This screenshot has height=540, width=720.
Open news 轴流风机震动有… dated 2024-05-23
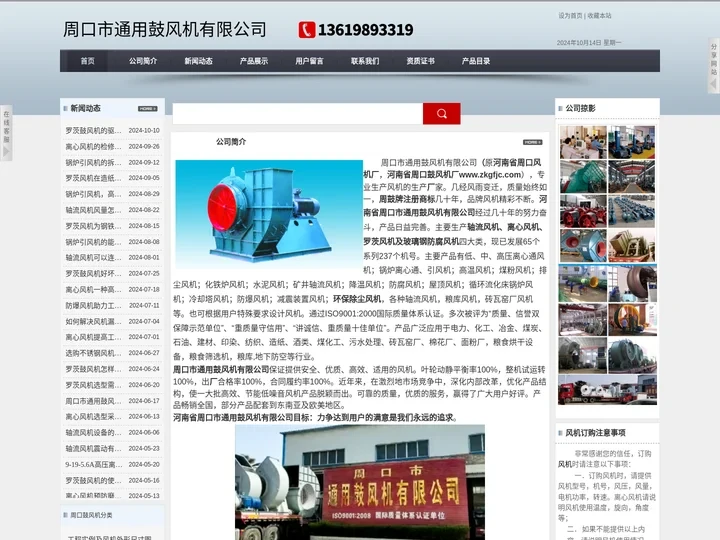tap(93, 449)
